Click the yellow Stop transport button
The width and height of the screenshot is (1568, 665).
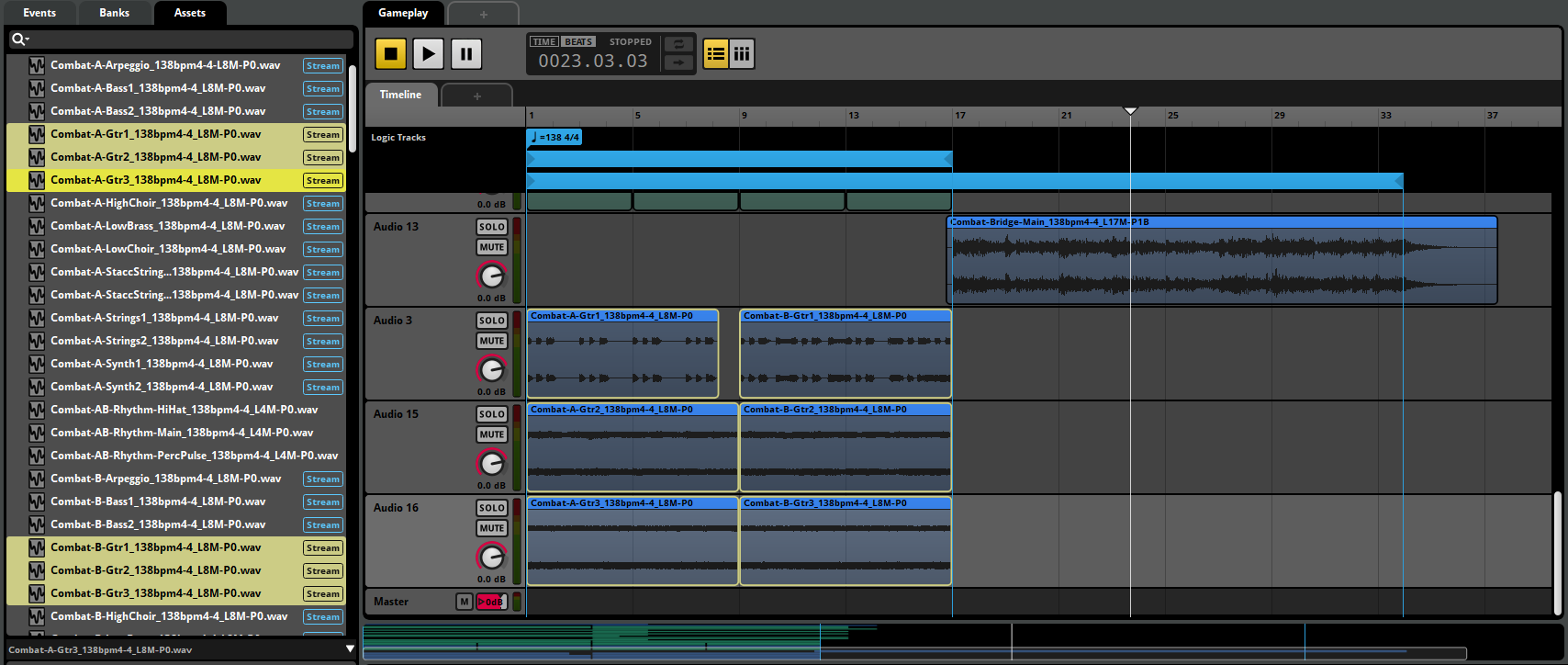(390, 53)
